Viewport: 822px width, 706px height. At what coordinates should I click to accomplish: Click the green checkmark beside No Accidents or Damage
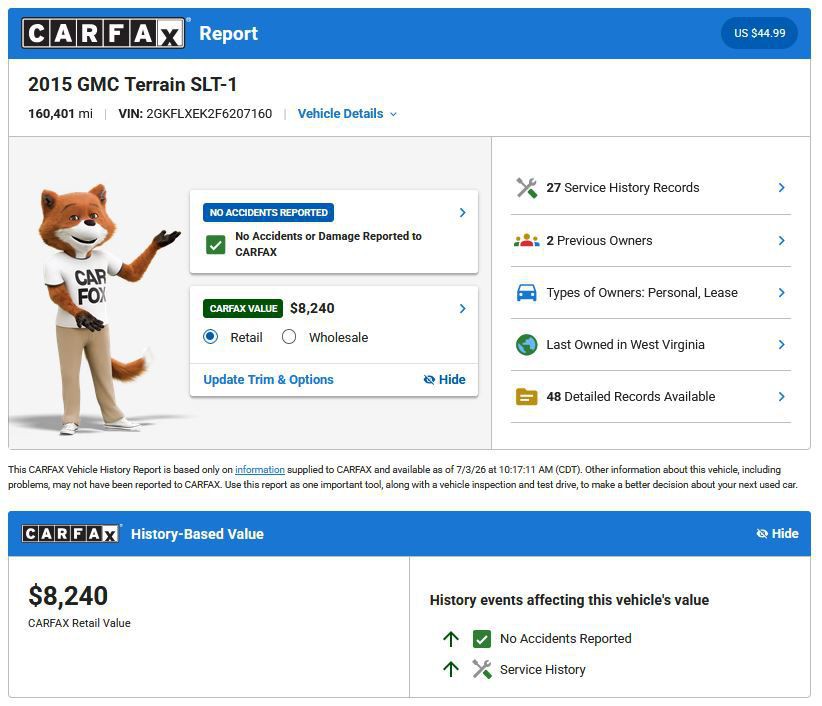tap(215, 244)
